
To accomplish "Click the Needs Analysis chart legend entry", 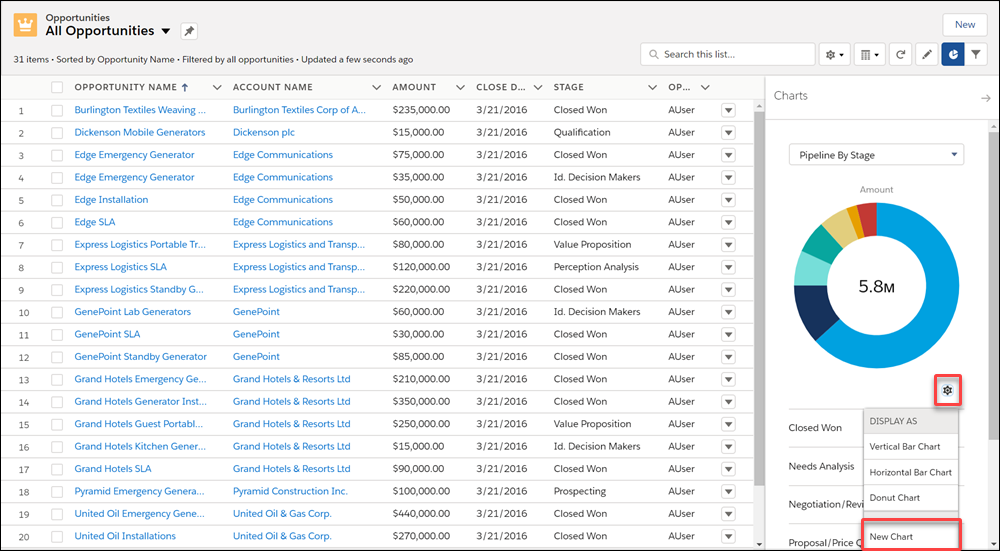I will [x=821, y=466].
